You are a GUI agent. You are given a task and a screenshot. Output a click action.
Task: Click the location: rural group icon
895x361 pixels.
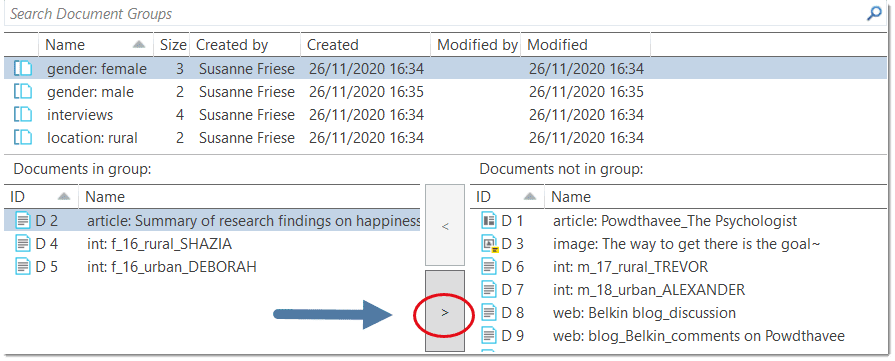point(23,138)
